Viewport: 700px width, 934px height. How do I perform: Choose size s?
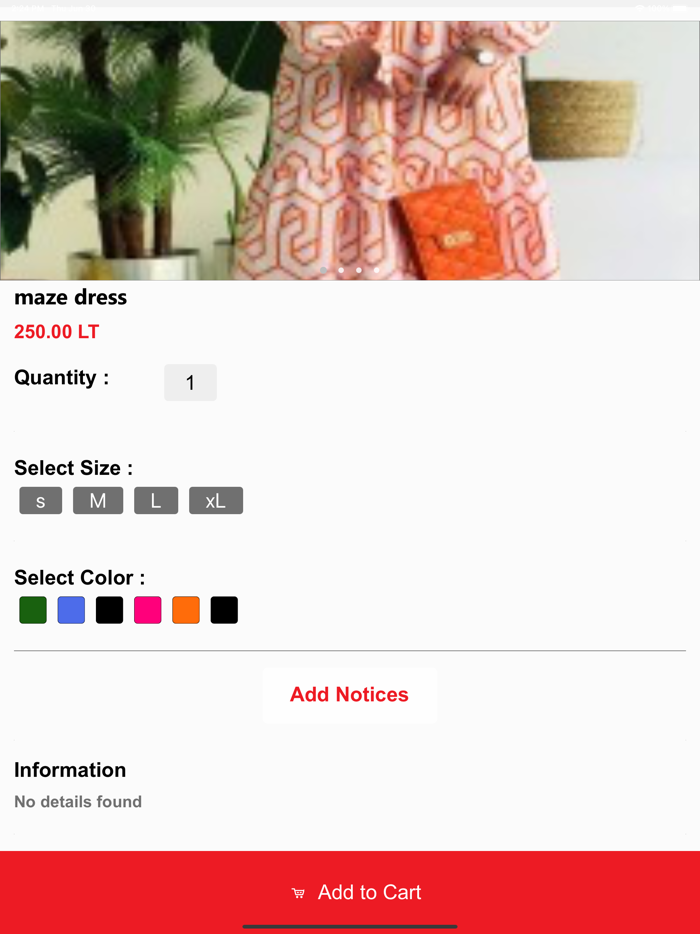tap(41, 500)
